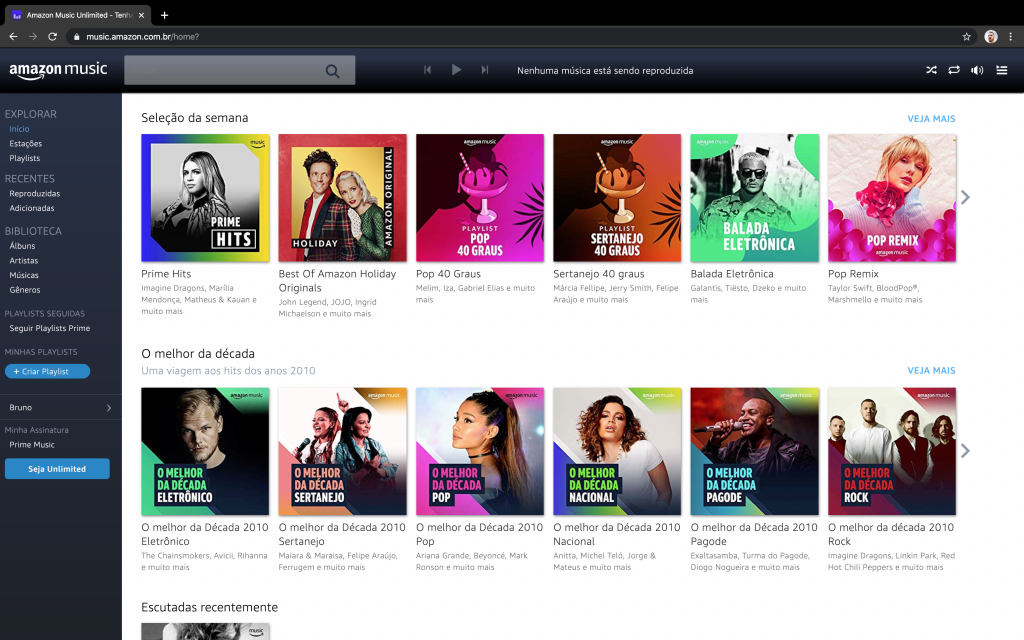The width and height of the screenshot is (1024, 640).
Task: Click 'Nenhuma música está sendo reproduzida' status text
Action: 605,71
